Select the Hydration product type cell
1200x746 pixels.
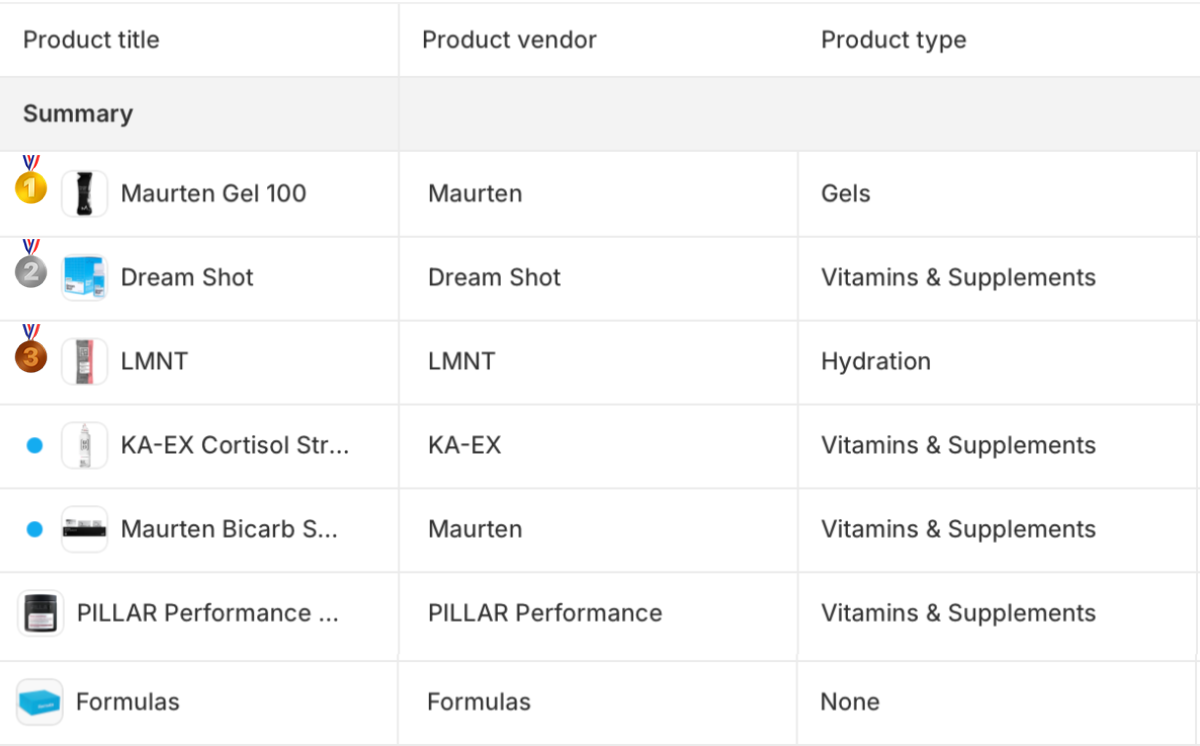click(875, 361)
